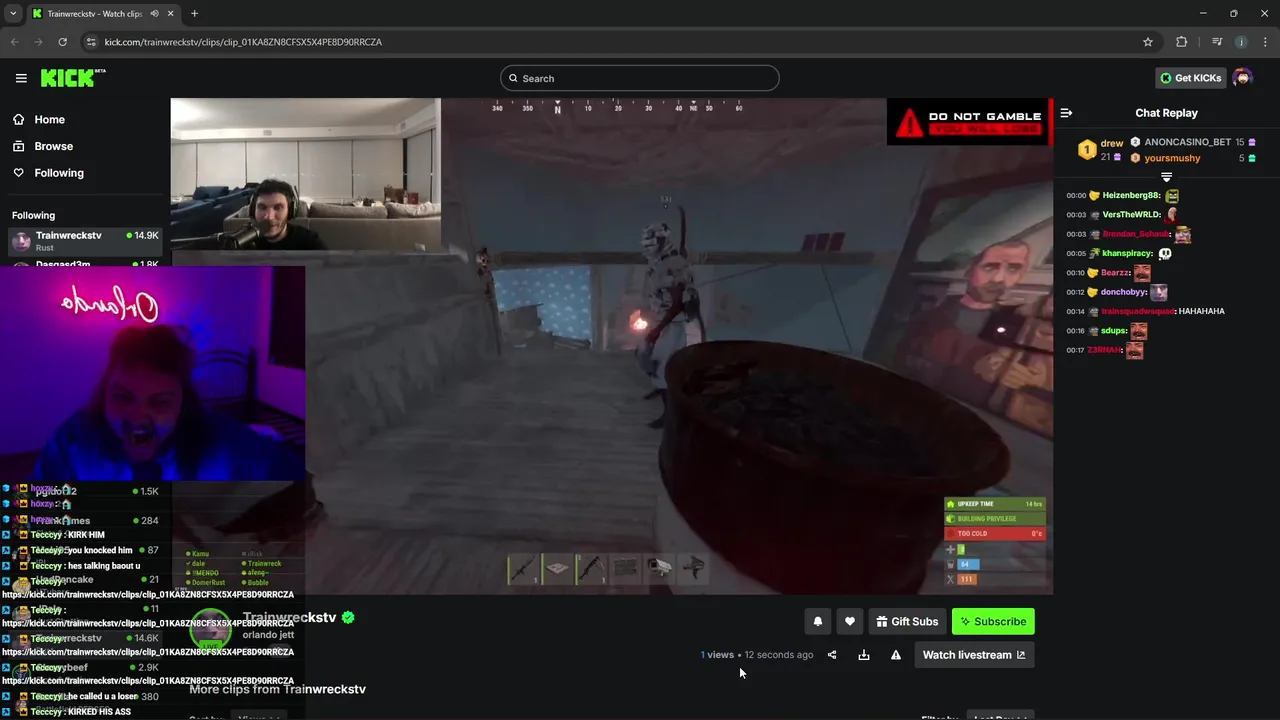Click the green Subscribe button

click(993, 621)
